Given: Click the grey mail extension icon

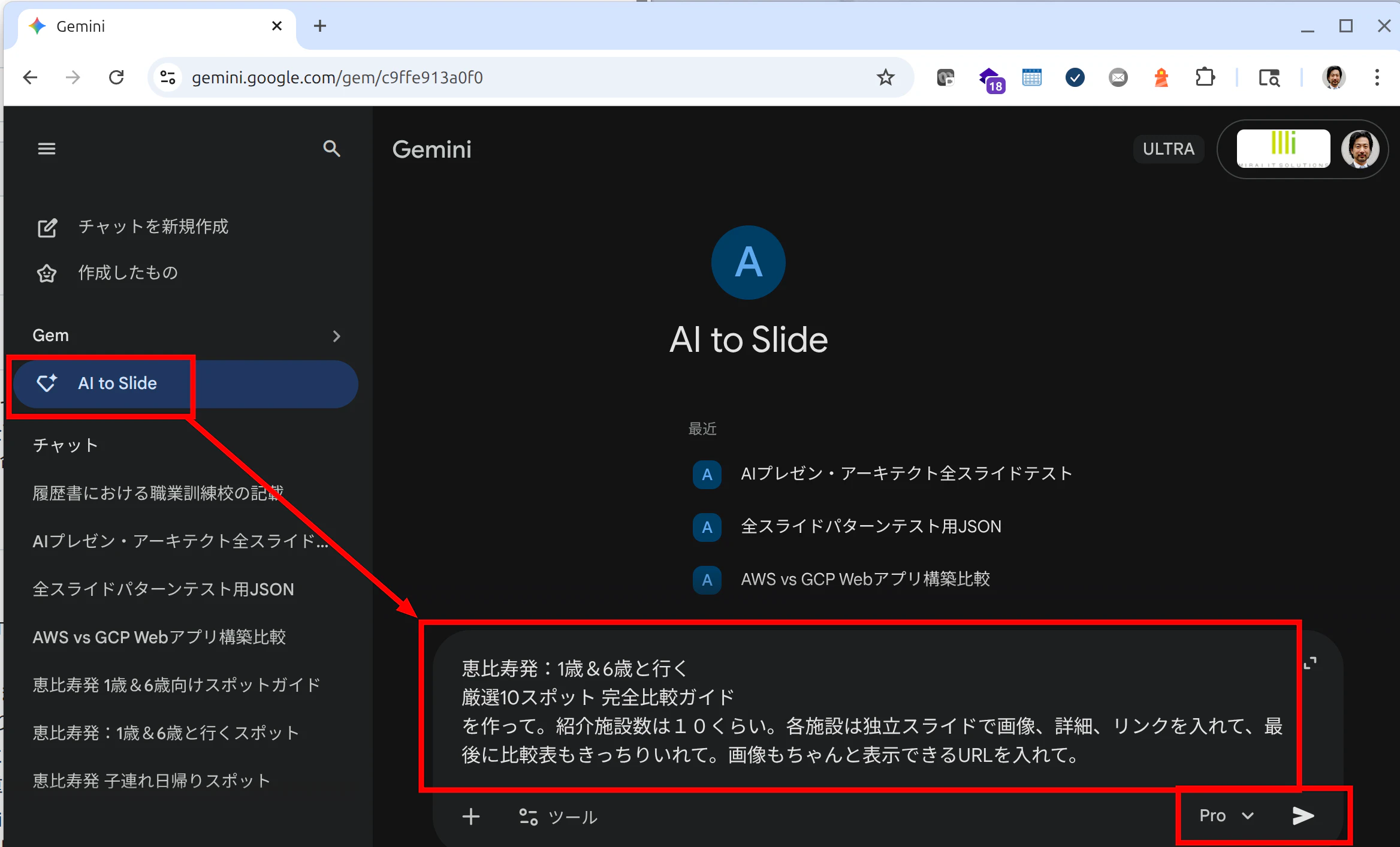Looking at the screenshot, I should pyautogui.click(x=1118, y=77).
